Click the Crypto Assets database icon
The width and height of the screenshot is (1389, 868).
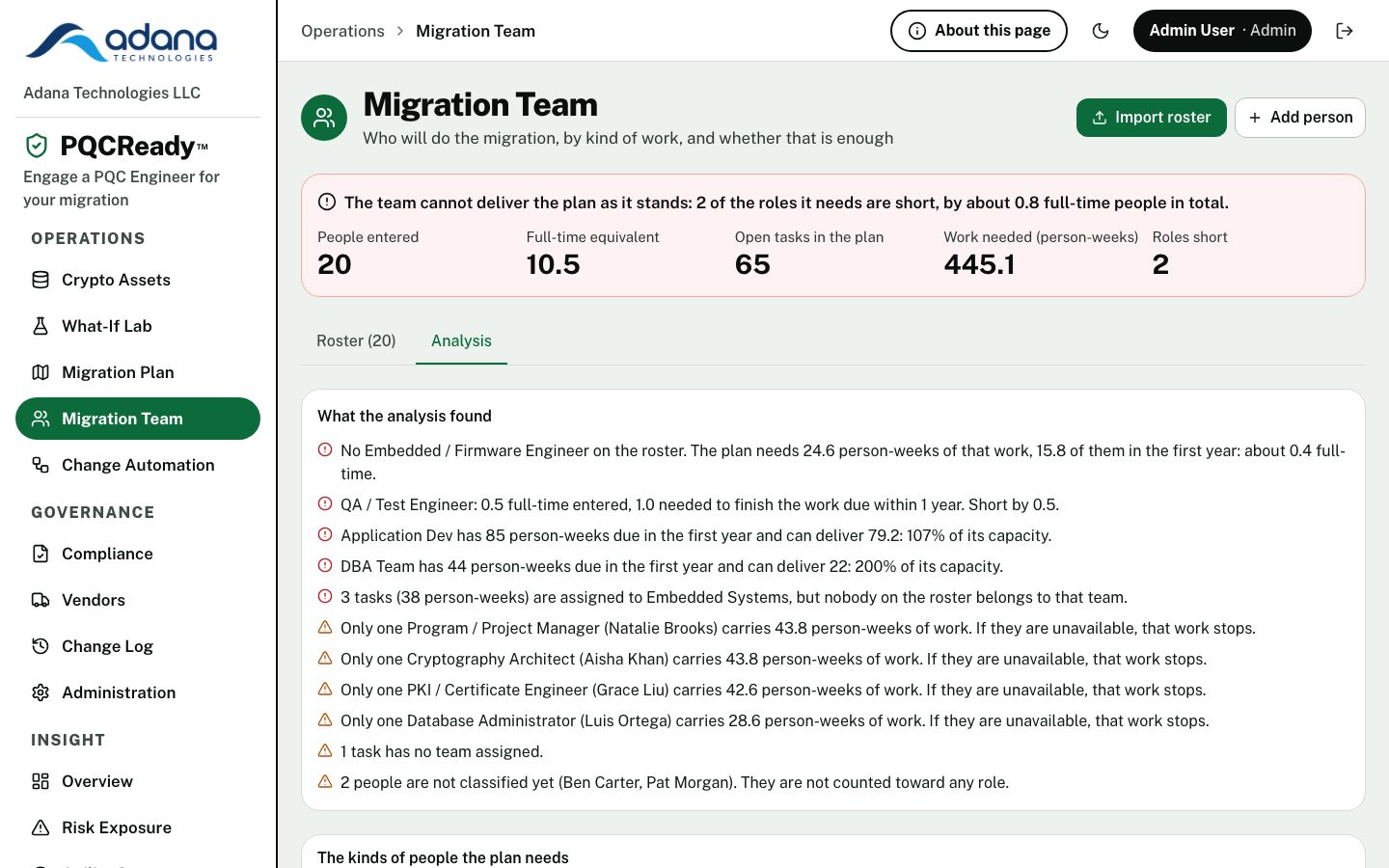tap(41, 280)
